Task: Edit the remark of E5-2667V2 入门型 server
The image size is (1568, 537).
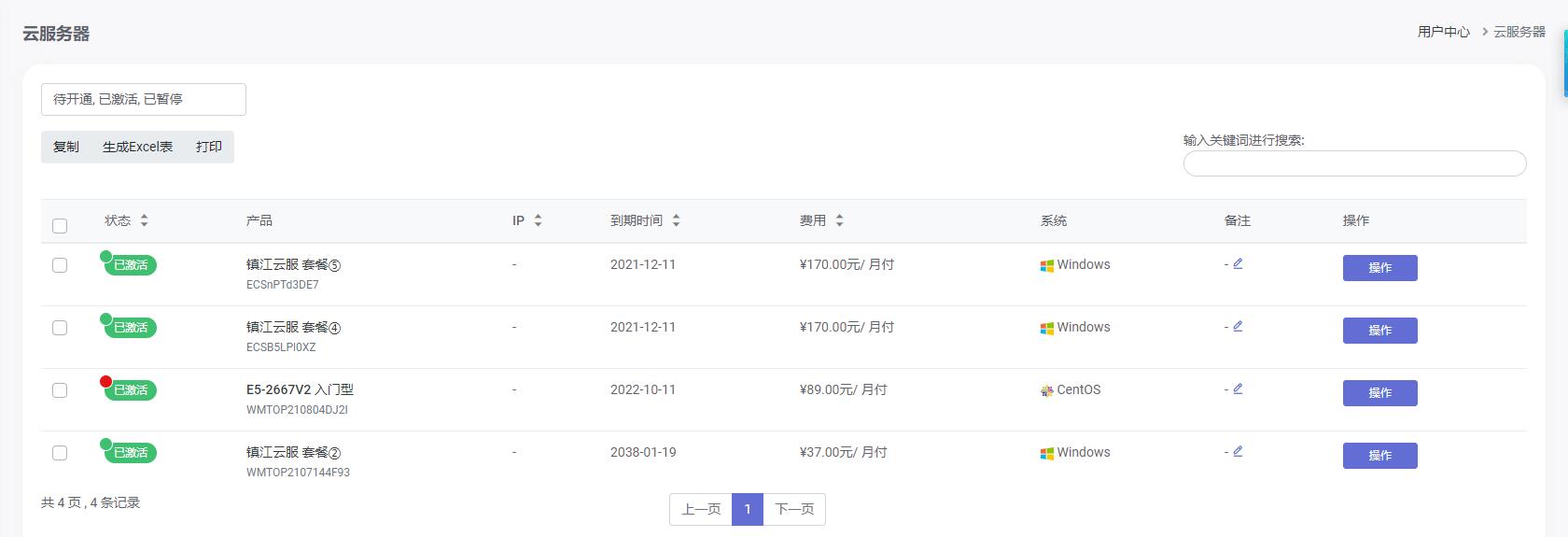Action: coord(1238,389)
